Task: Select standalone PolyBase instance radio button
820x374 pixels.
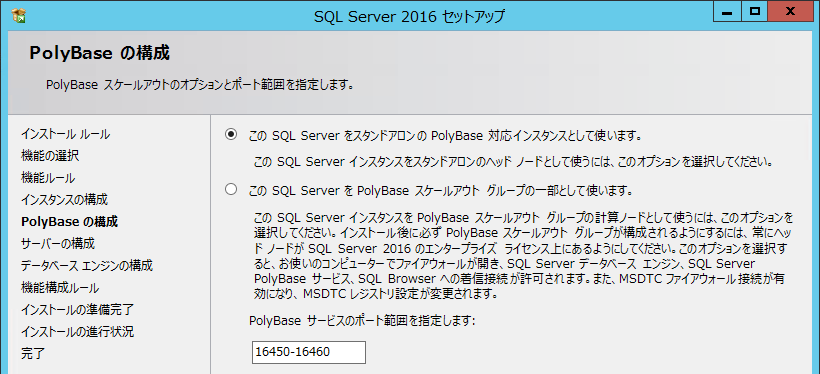Action: pyautogui.click(x=231, y=134)
